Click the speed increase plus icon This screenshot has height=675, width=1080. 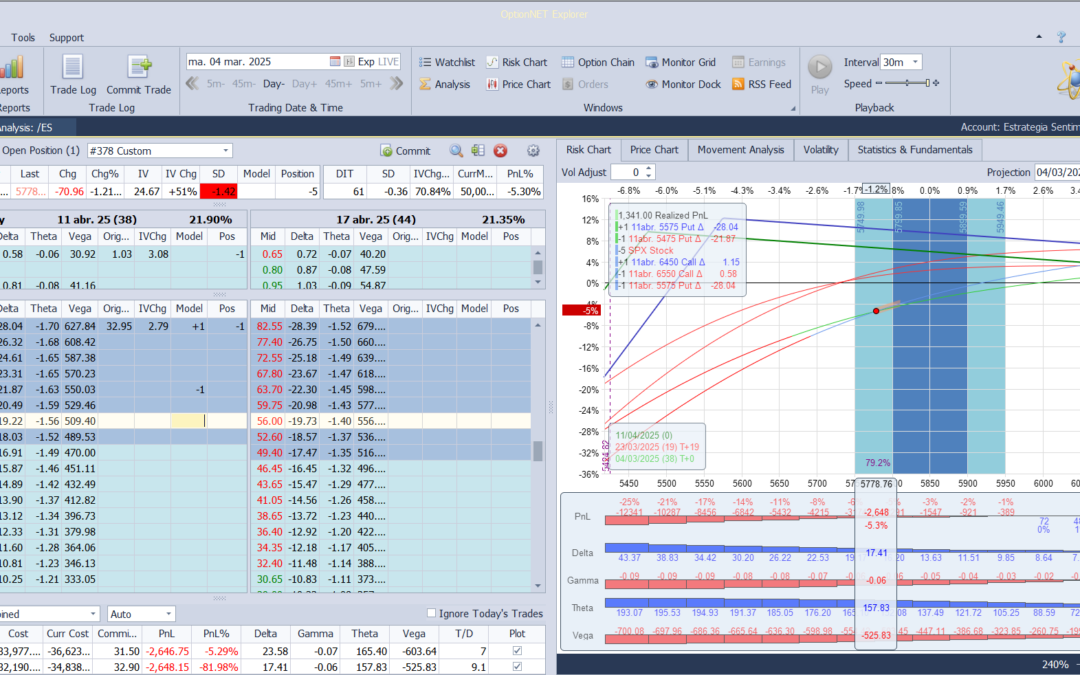tap(935, 83)
